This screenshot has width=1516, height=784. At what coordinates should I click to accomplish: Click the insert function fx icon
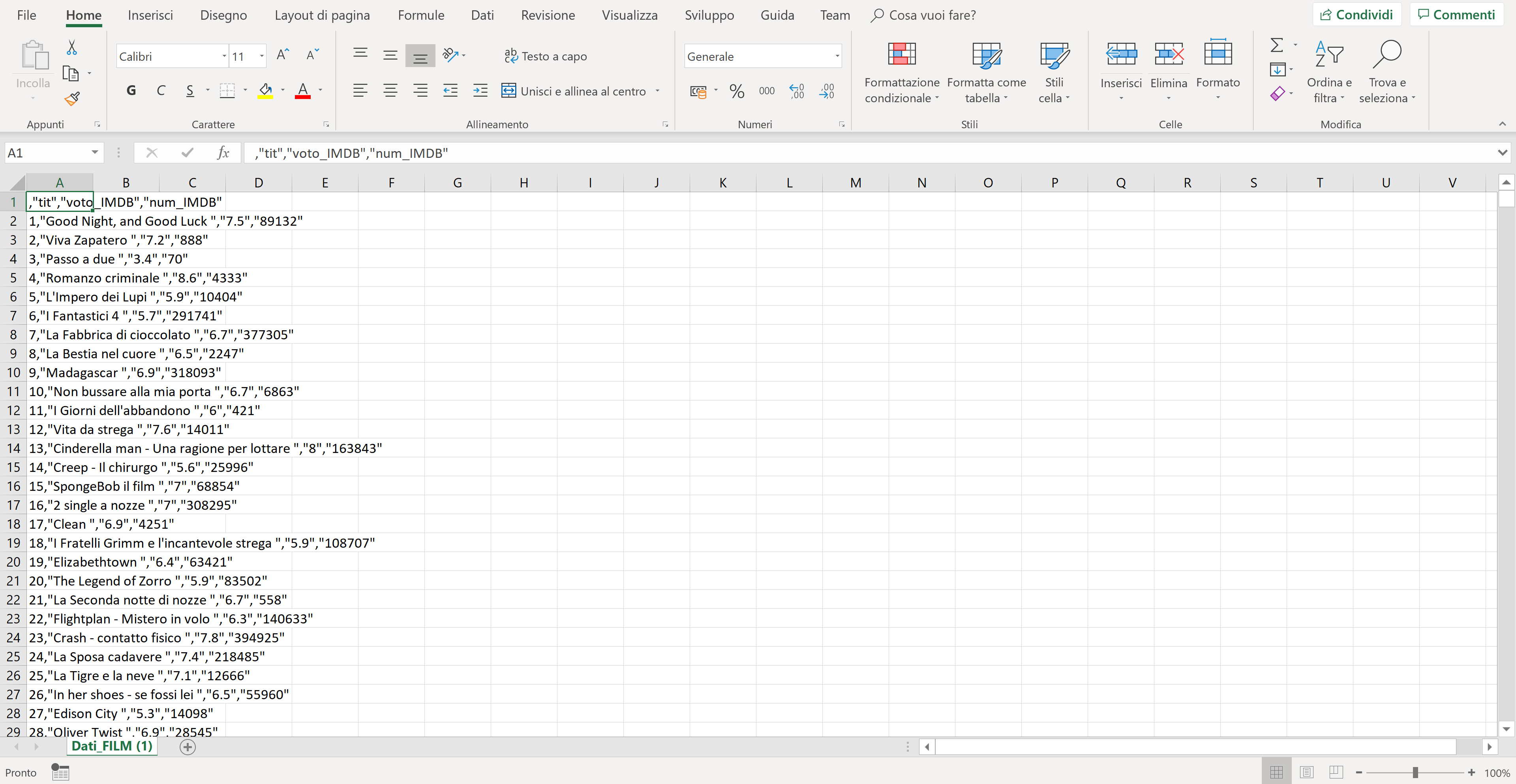coord(223,153)
